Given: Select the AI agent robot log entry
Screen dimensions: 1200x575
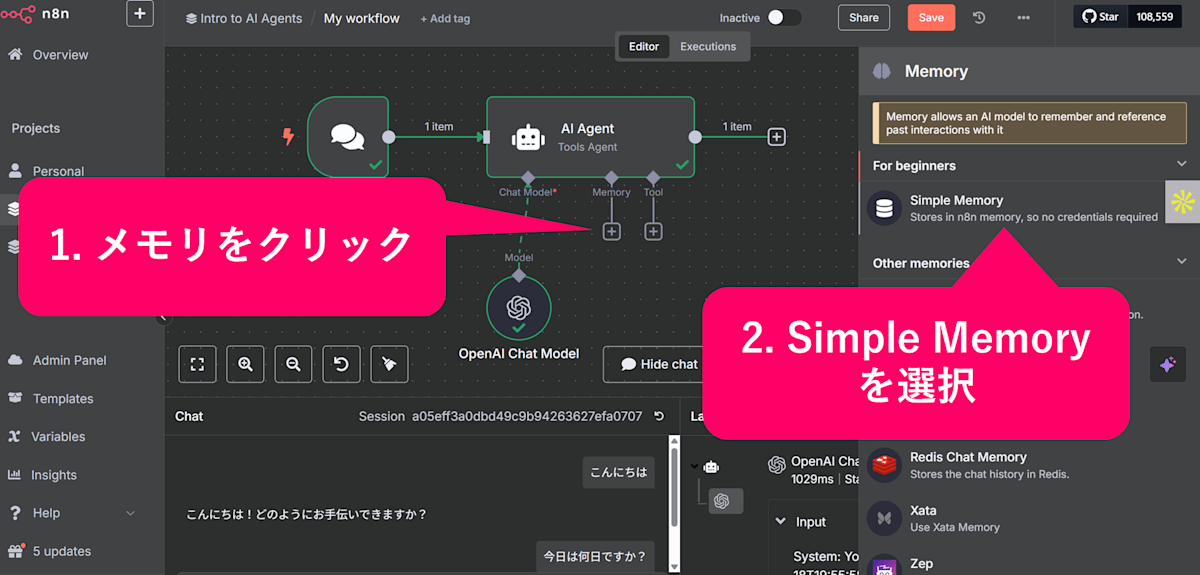Looking at the screenshot, I should click(x=711, y=466).
